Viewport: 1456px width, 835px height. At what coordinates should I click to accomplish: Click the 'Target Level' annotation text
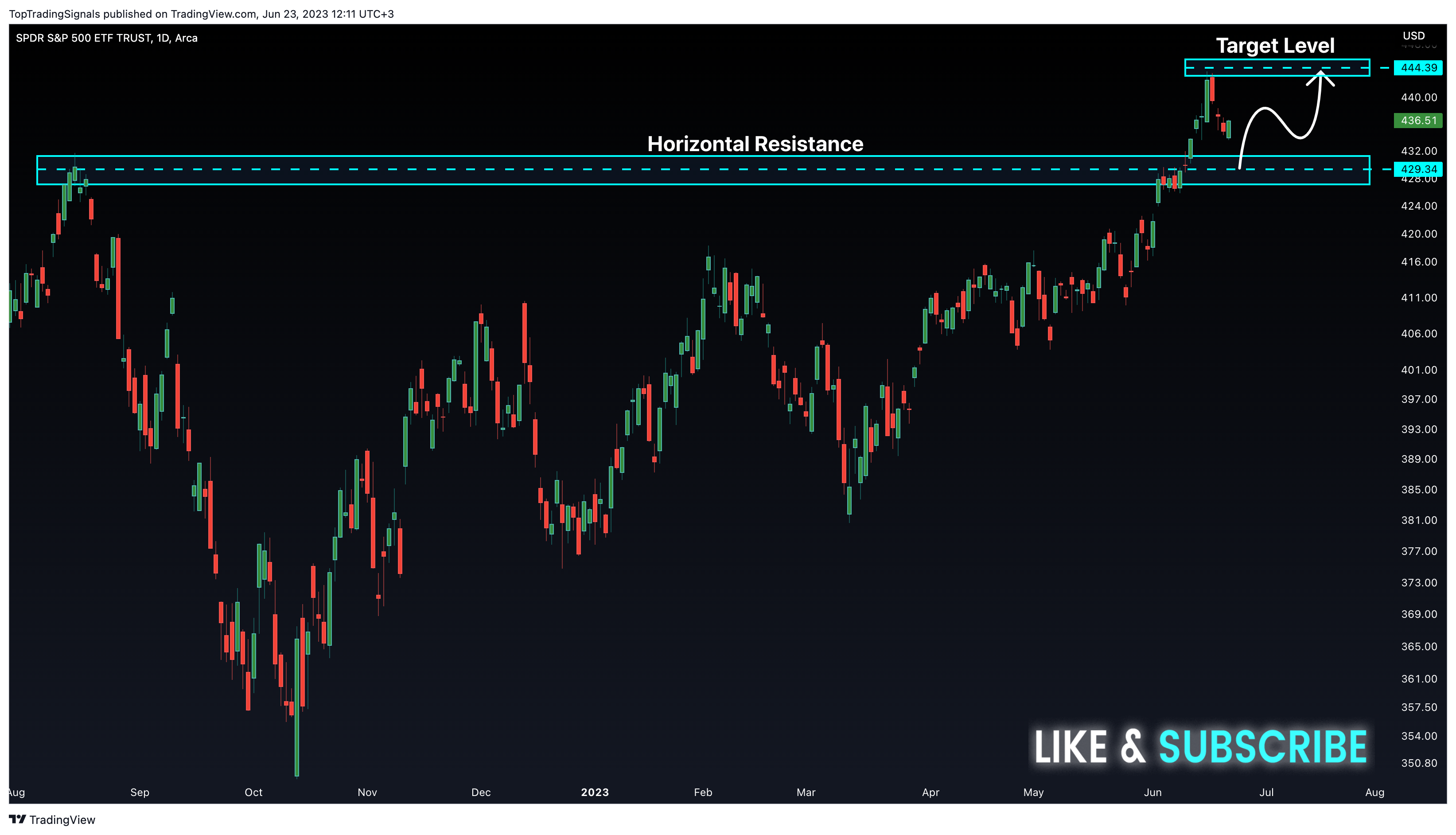(1275, 45)
